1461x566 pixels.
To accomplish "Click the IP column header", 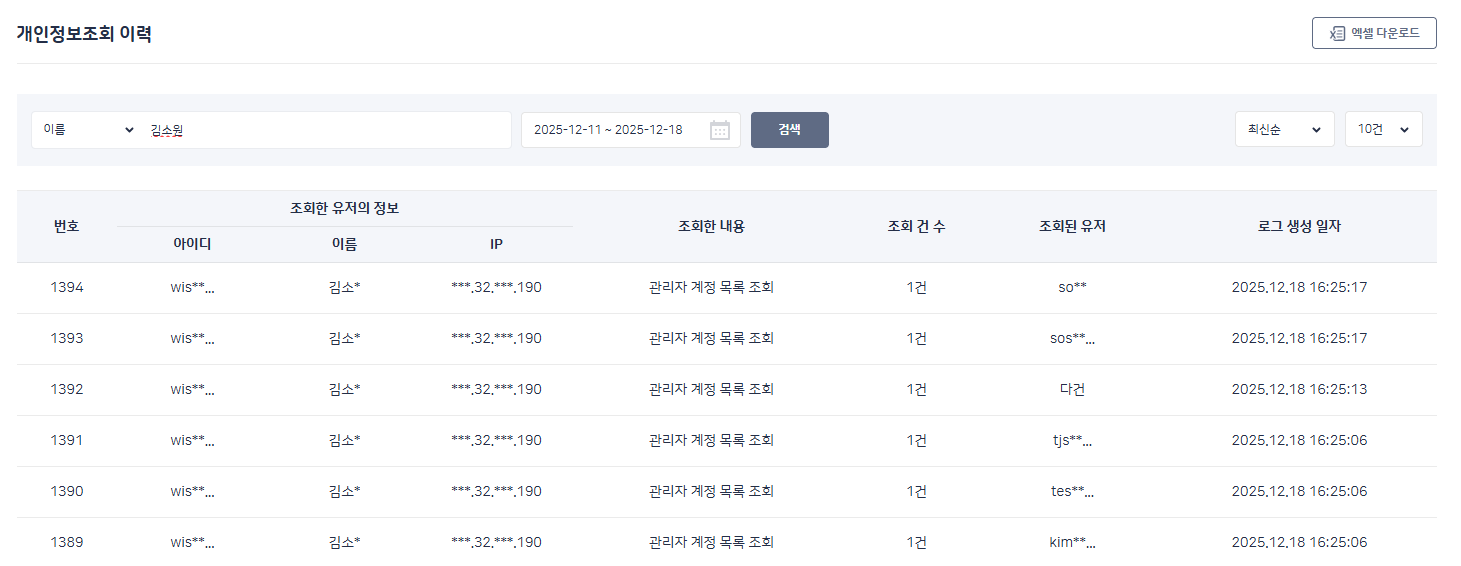I will pos(496,244).
